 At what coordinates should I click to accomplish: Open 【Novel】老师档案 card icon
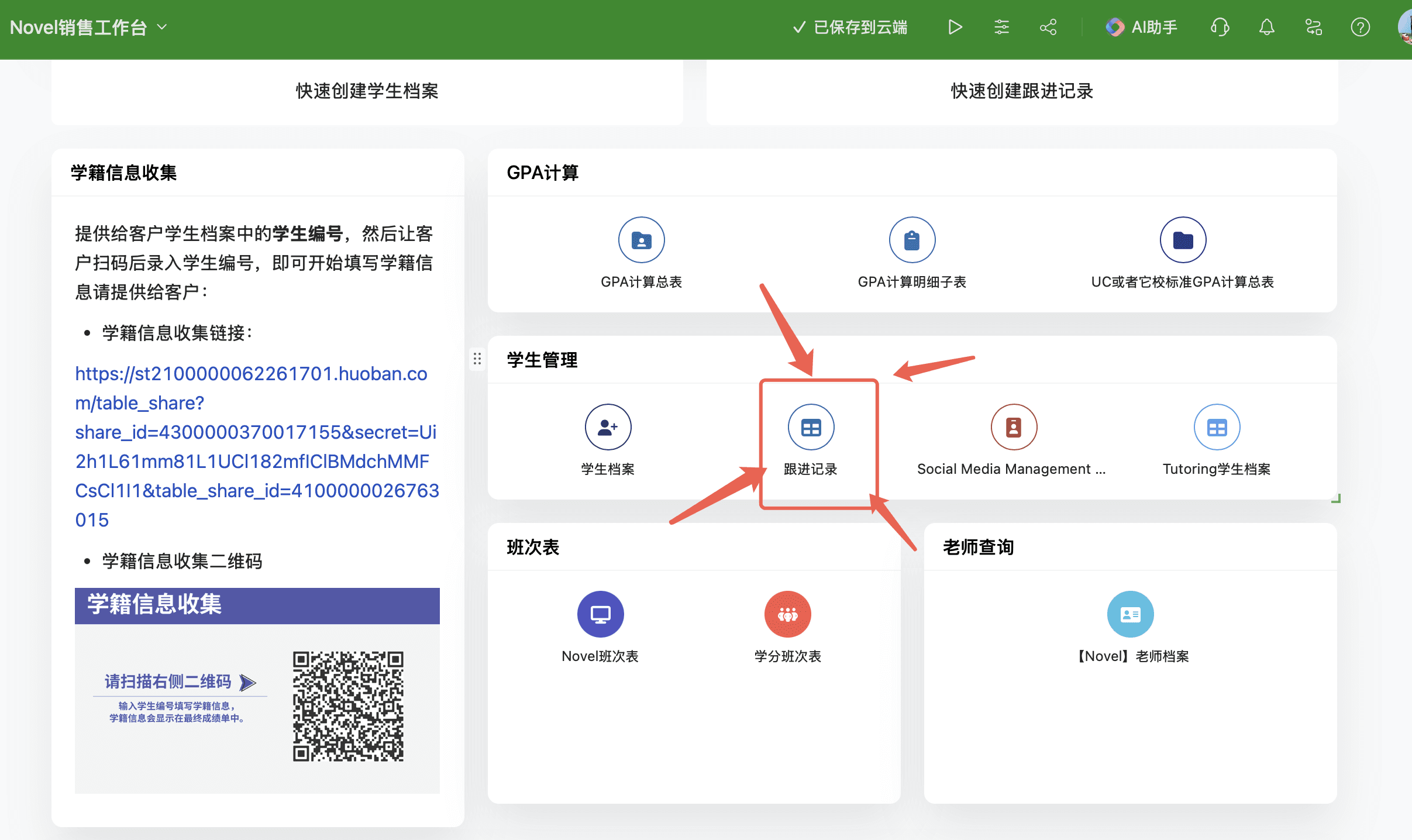(x=1130, y=614)
